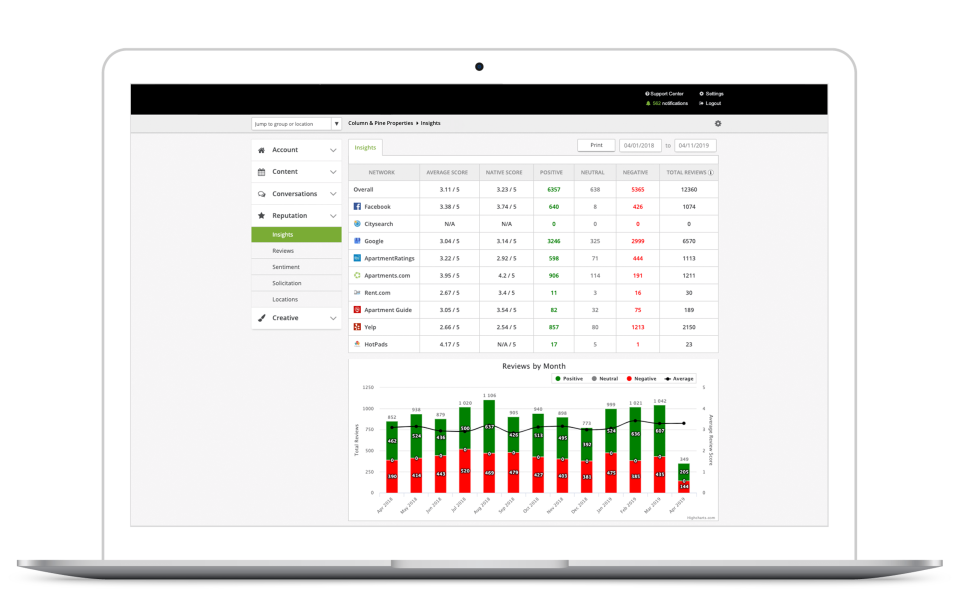Click the Reputation star icon
The image size is (960, 591).
click(261, 216)
